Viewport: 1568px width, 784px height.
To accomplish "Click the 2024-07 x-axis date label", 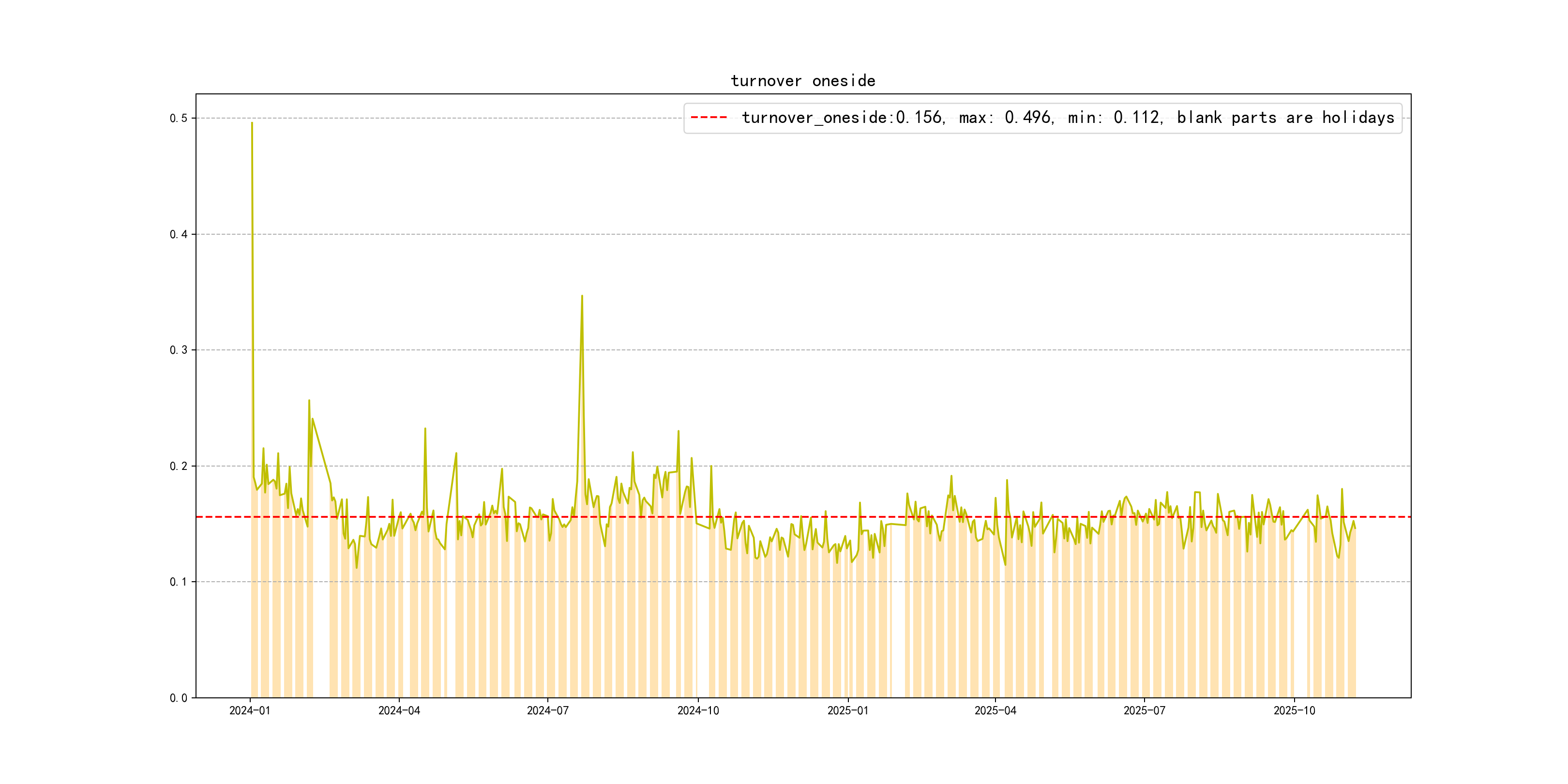I will (547, 710).
